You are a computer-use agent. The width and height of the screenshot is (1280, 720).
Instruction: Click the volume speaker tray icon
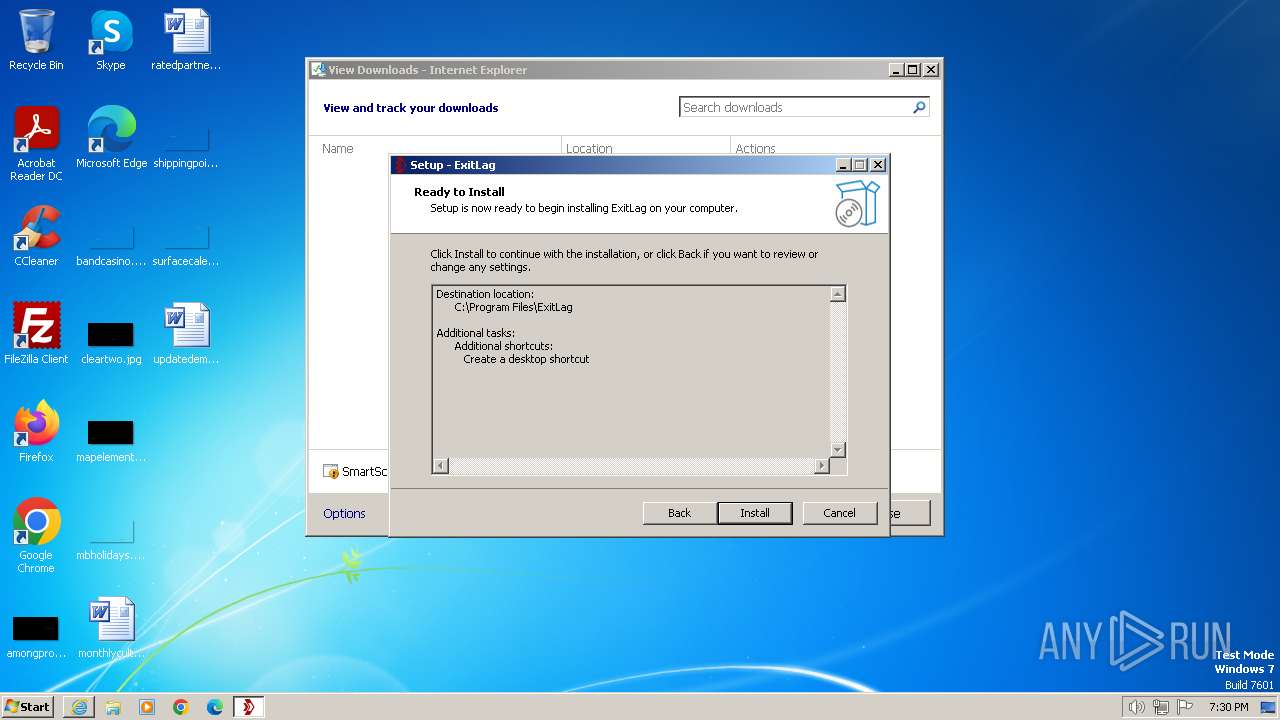[x=1136, y=707]
